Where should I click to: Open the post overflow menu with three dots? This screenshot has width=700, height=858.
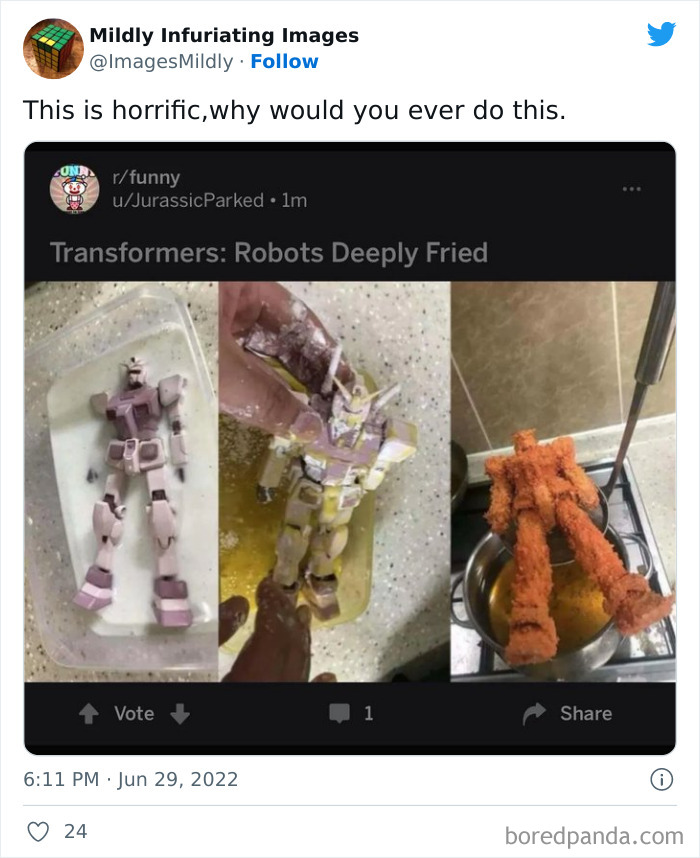click(x=631, y=187)
